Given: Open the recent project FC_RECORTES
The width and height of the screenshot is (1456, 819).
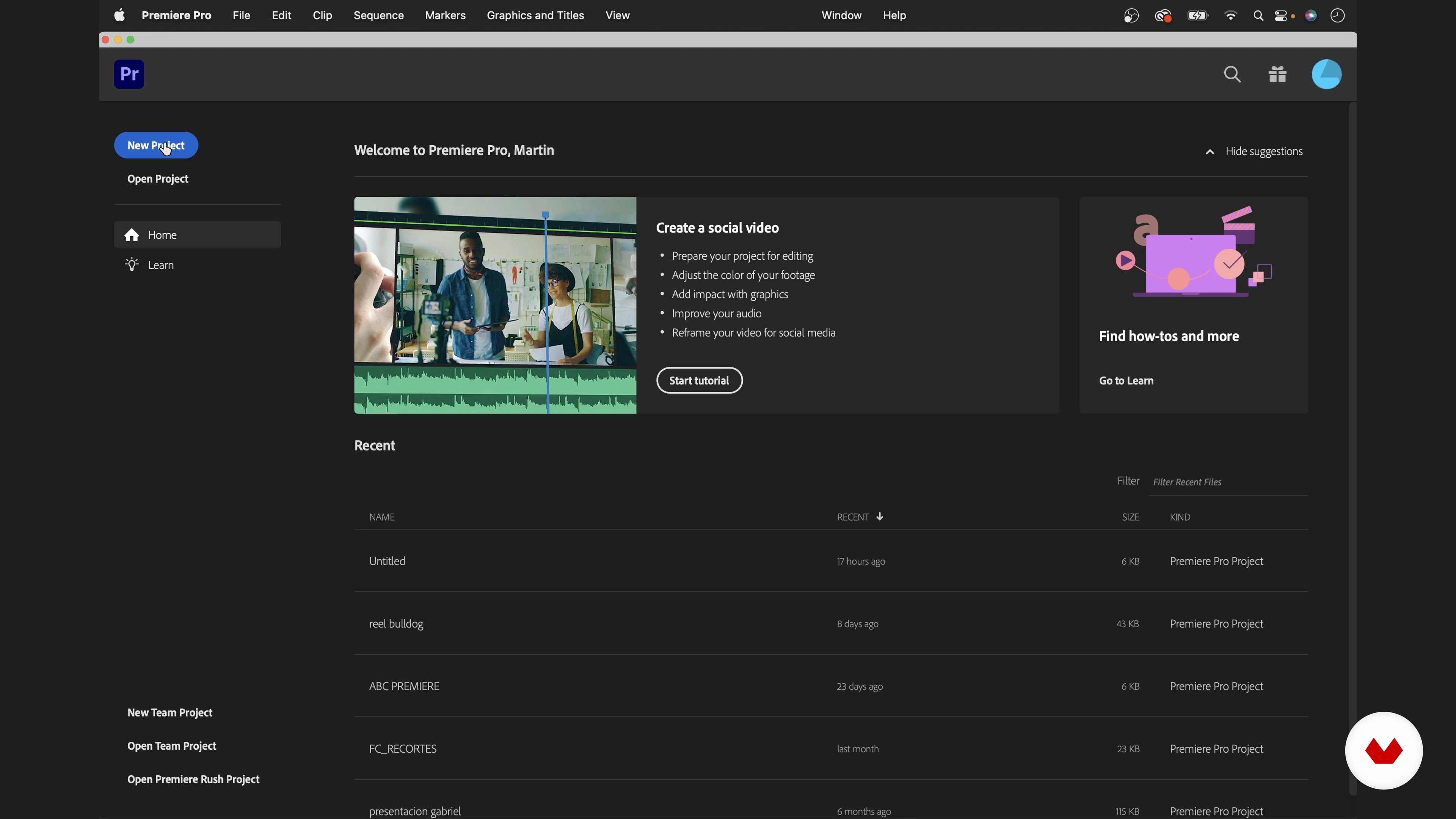Looking at the screenshot, I should tap(402, 748).
